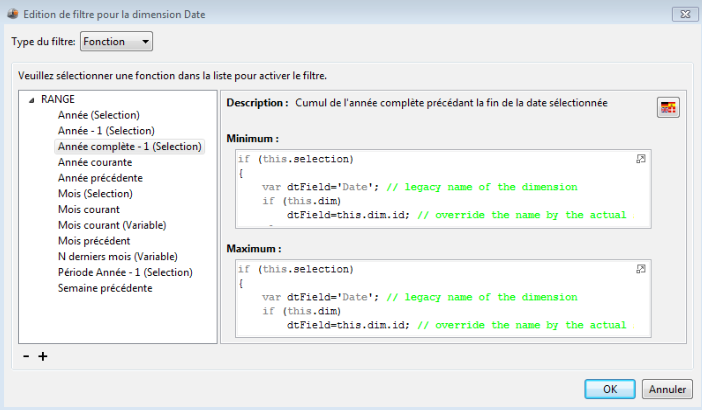This screenshot has width=702, height=410.
Task: Collapse the RANGE tree node
Action: pos(32,100)
